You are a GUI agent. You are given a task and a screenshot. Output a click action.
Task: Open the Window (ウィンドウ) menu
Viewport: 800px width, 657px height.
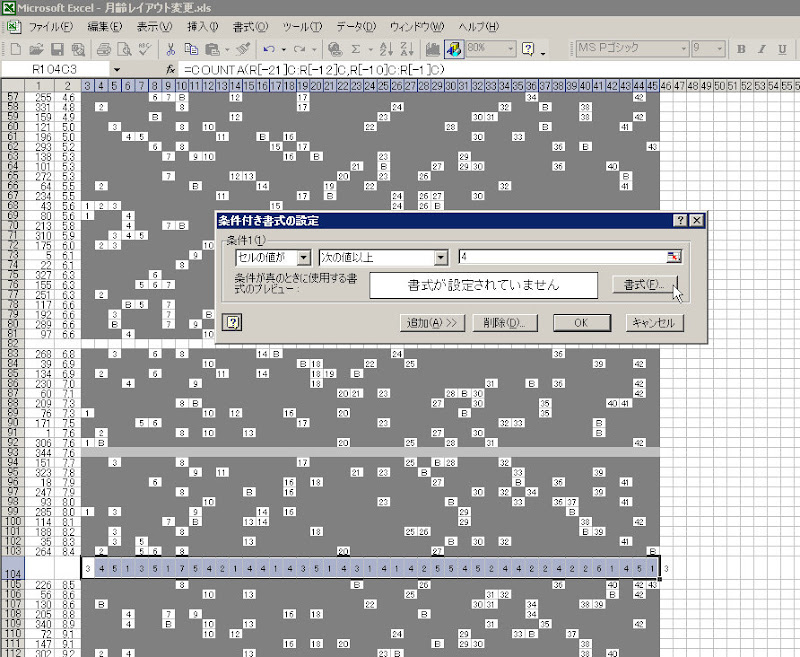pyautogui.click(x=417, y=27)
